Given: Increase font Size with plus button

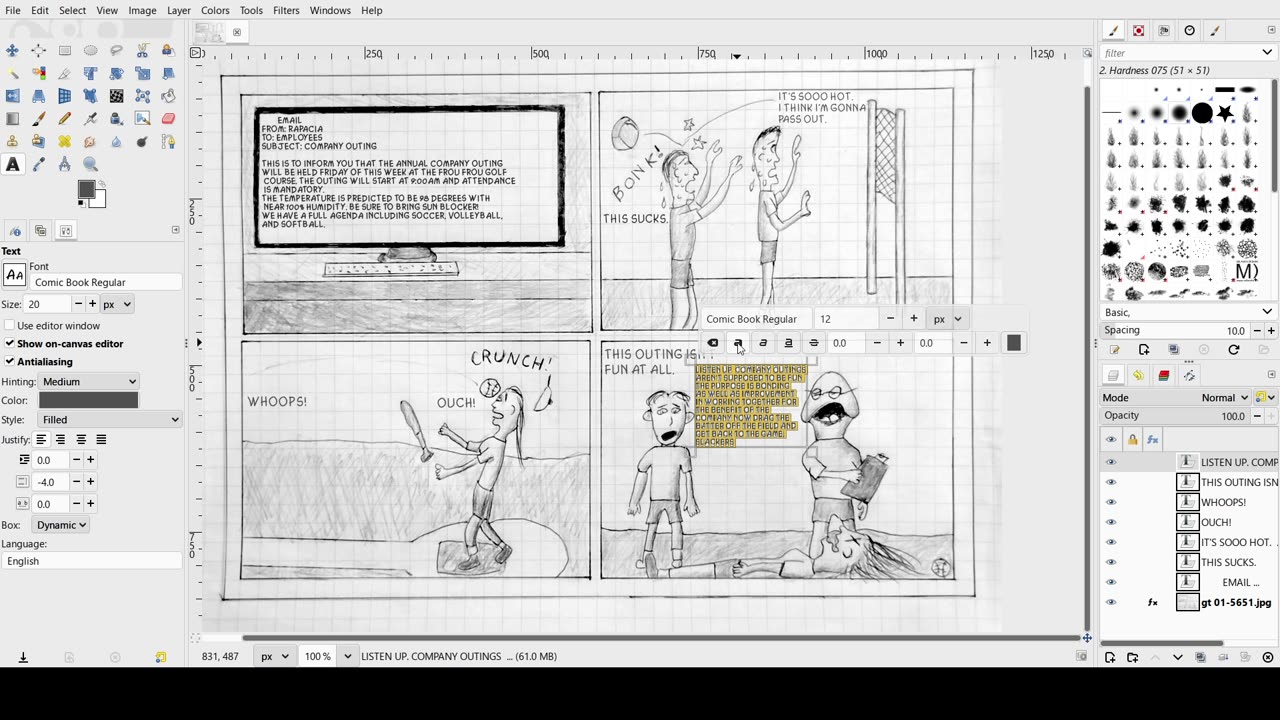Looking at the screenshot, I should coord(92,304).
